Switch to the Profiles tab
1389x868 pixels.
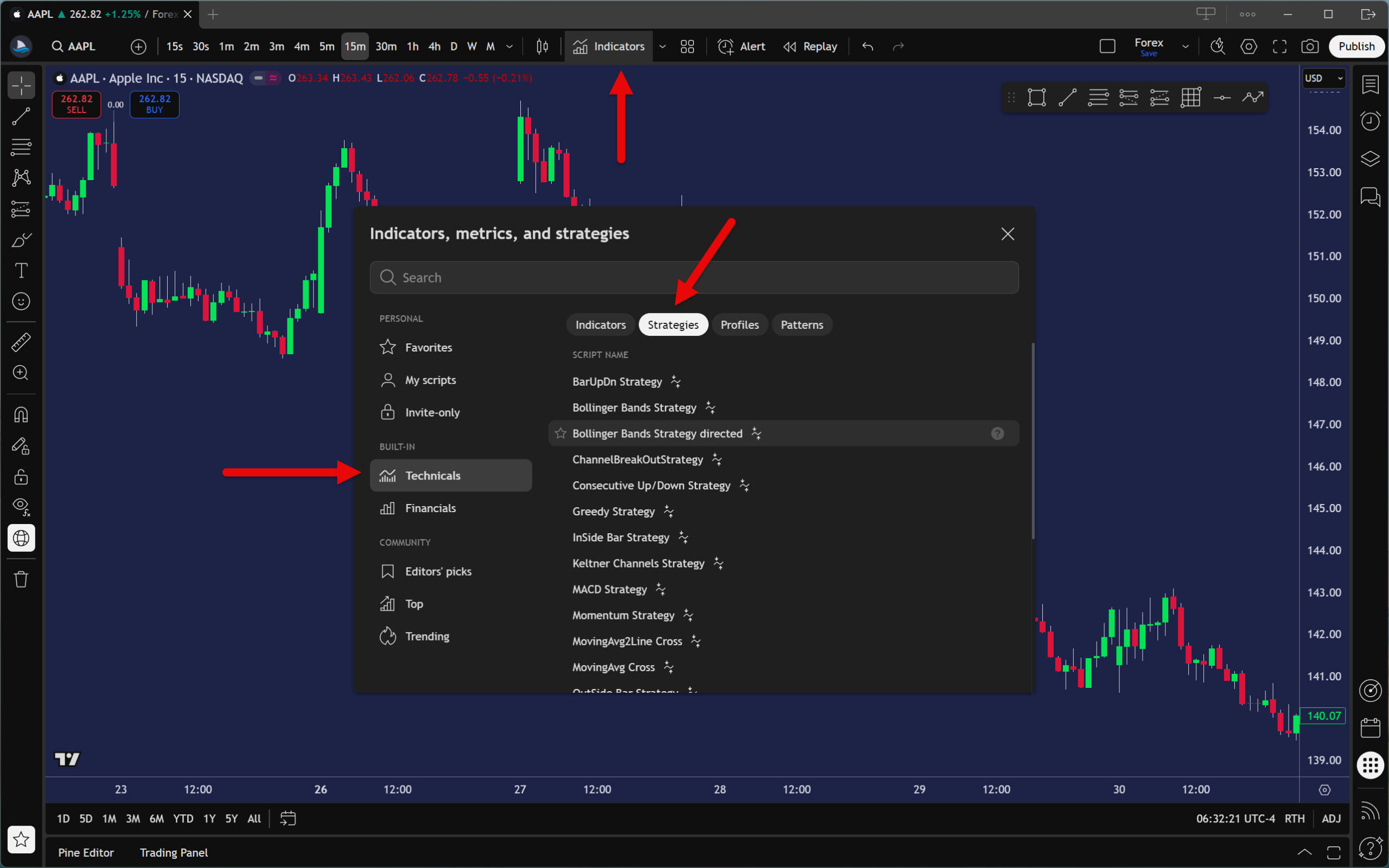(x=740, y=325)
